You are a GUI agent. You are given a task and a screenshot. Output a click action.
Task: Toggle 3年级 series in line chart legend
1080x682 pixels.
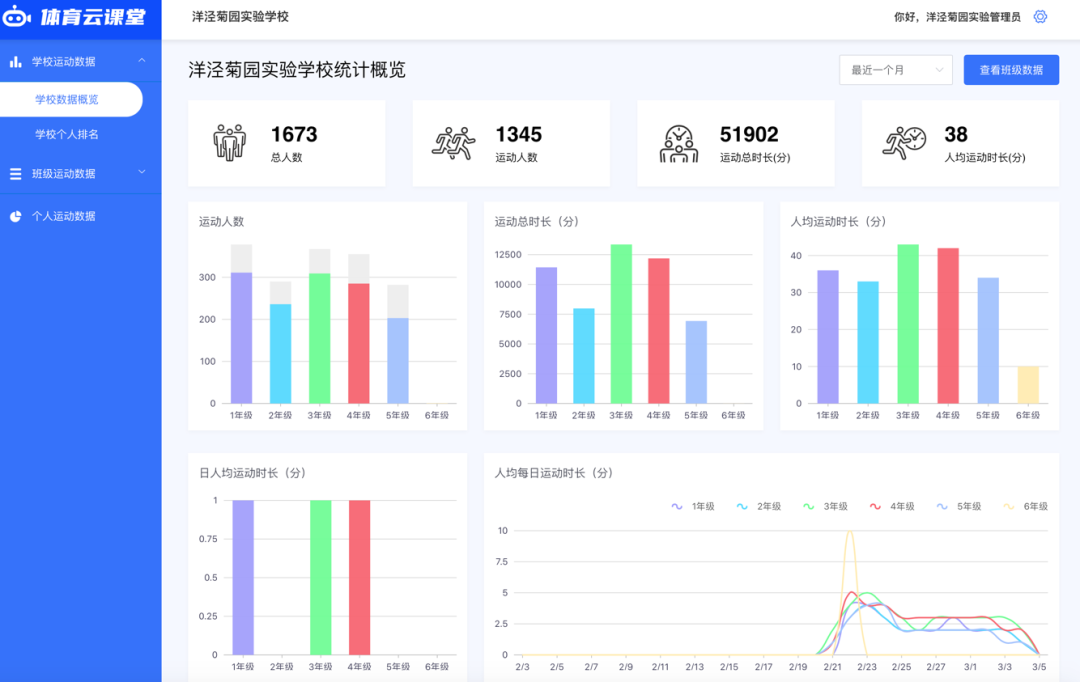[825, 507]
